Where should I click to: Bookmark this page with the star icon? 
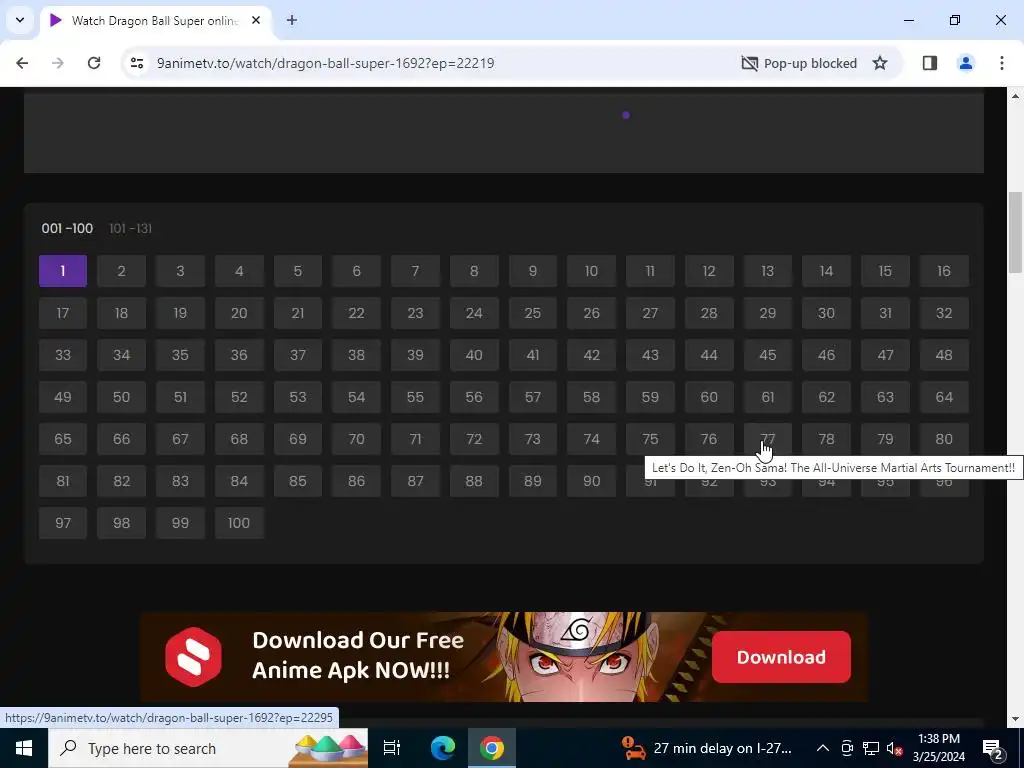pos(880,63)
